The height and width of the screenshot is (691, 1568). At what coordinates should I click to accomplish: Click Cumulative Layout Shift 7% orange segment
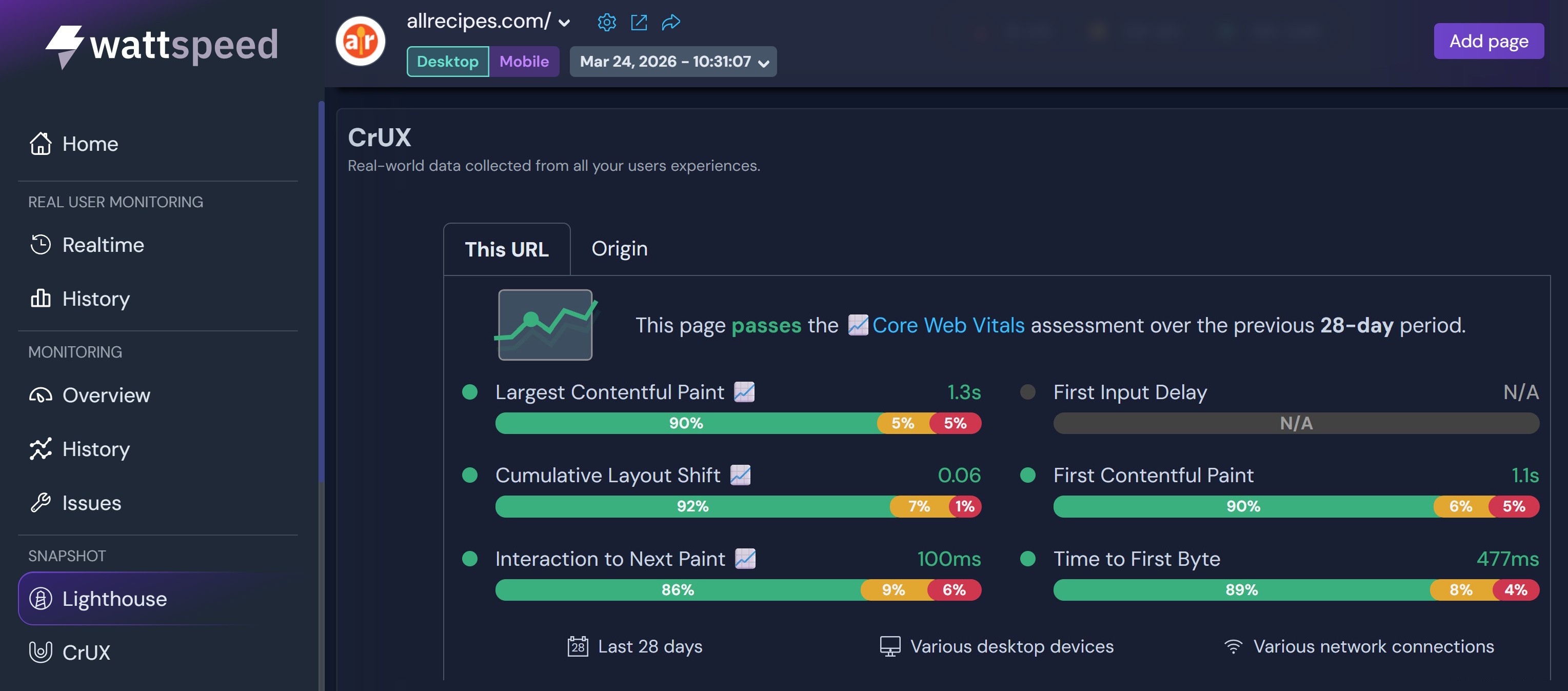click(x=920, y=506)
